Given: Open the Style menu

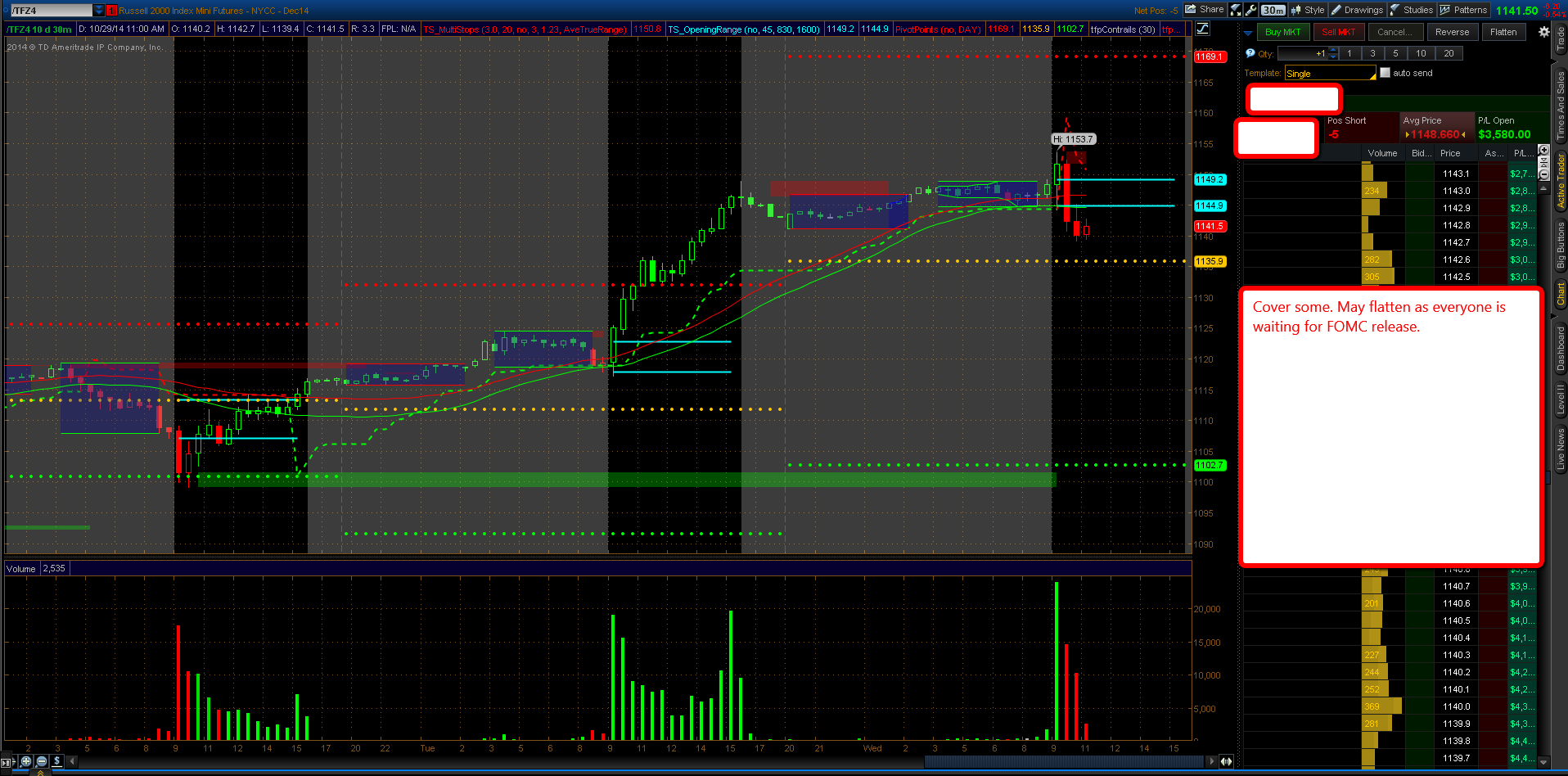Looking at the screenshot, I should coord(1308,10).
